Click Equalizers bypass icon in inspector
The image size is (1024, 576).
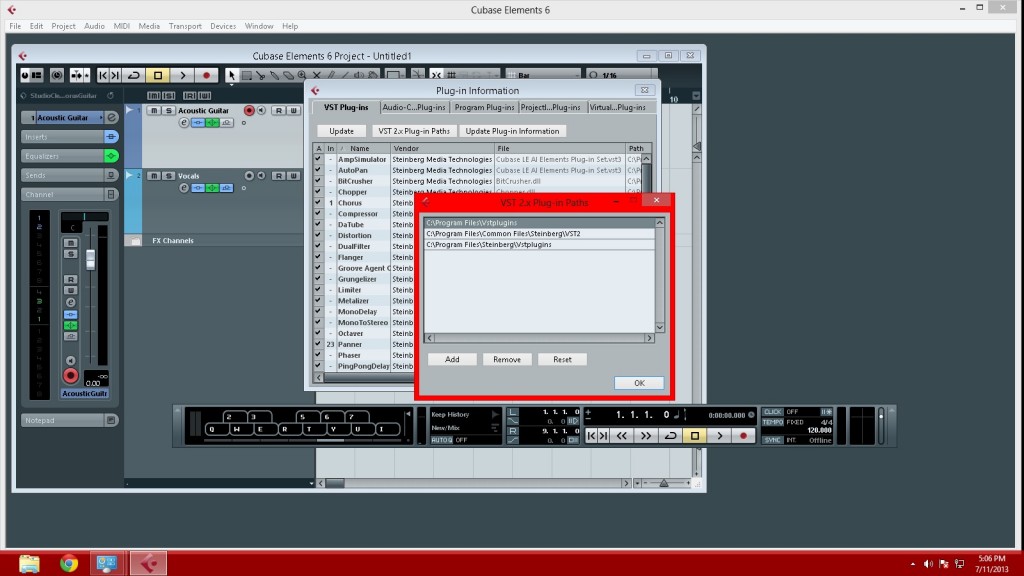[x=111, y=156]
